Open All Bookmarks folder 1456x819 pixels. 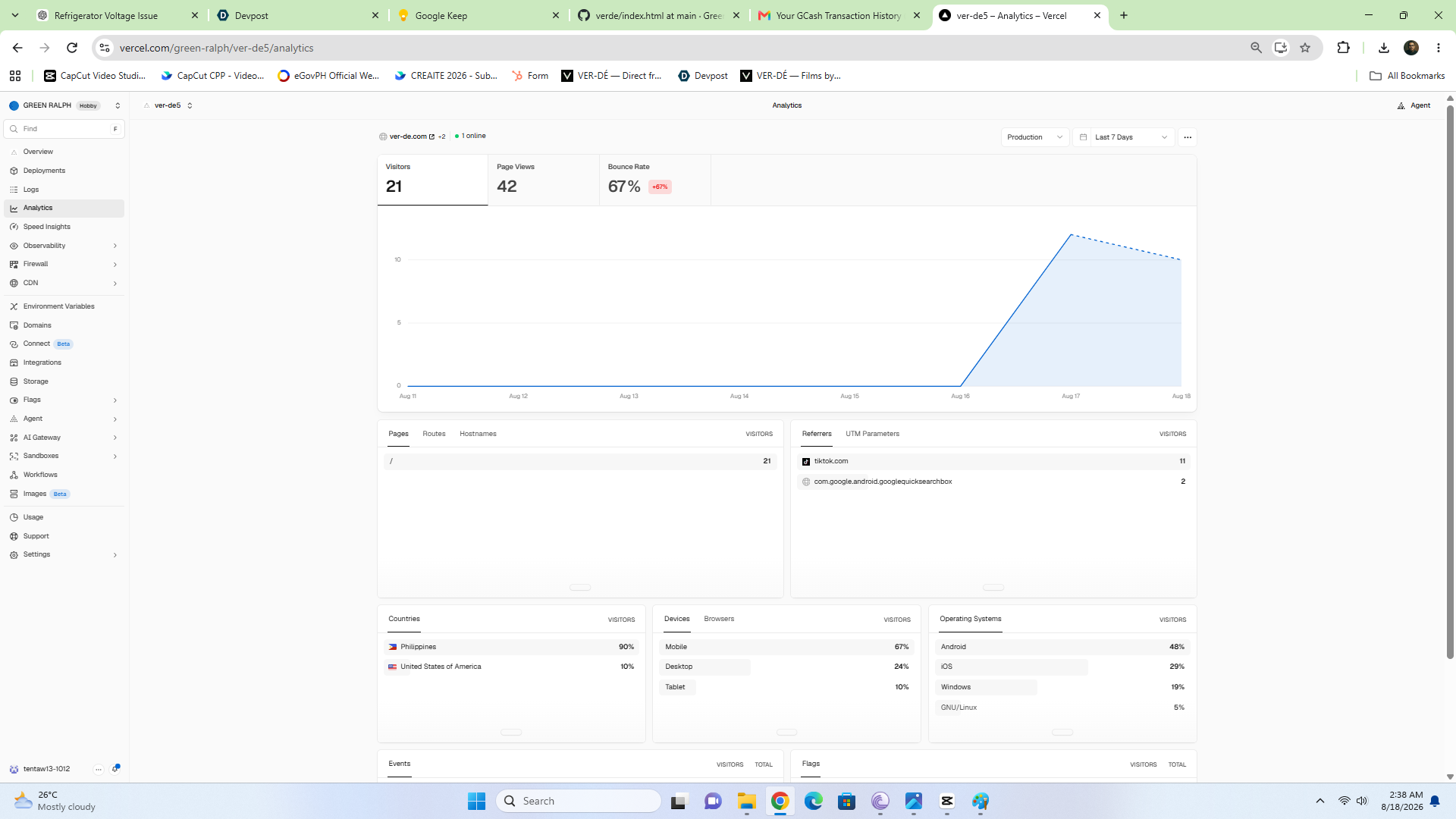pos(1407,76)
